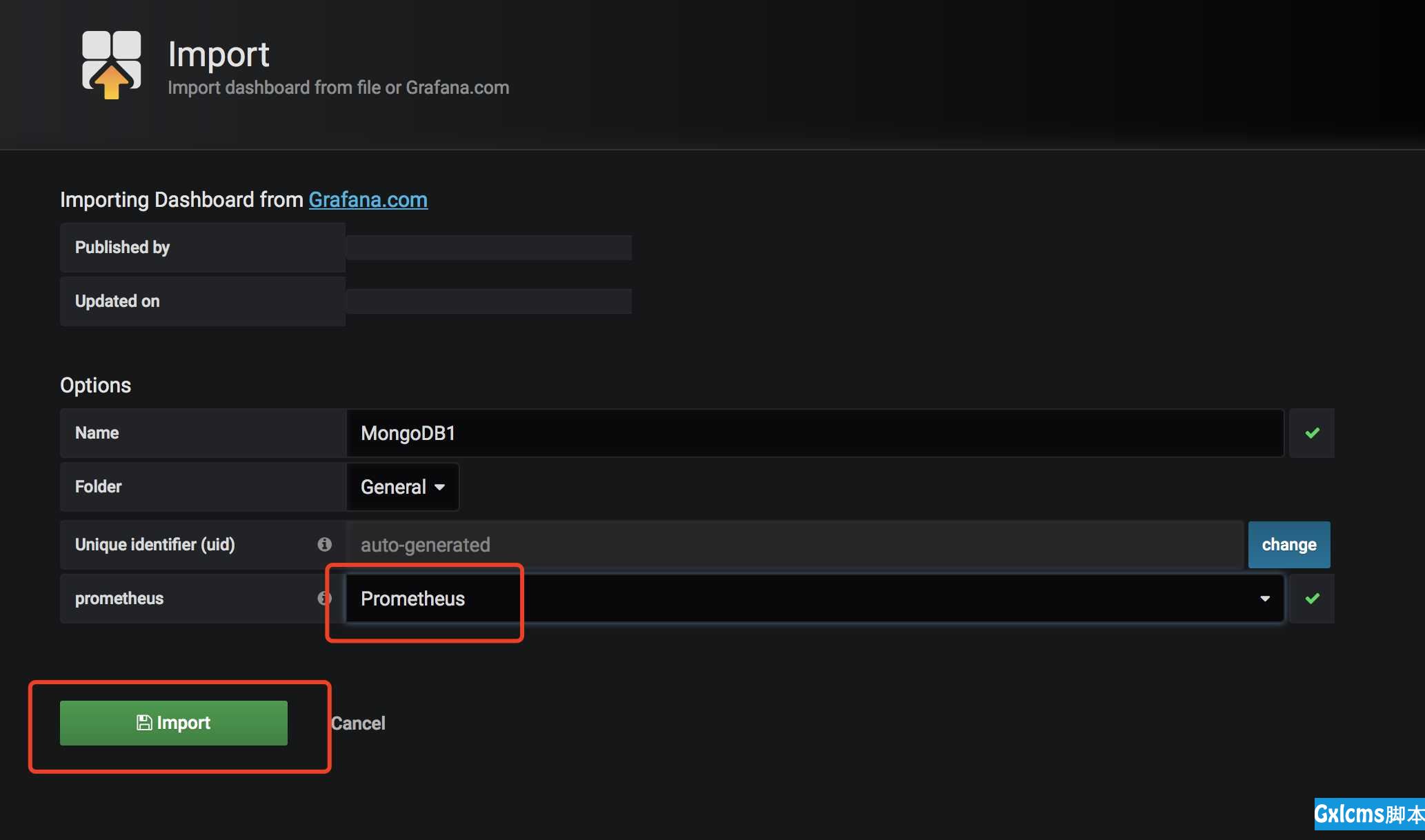Click the change uid button

pos(1288,545)
